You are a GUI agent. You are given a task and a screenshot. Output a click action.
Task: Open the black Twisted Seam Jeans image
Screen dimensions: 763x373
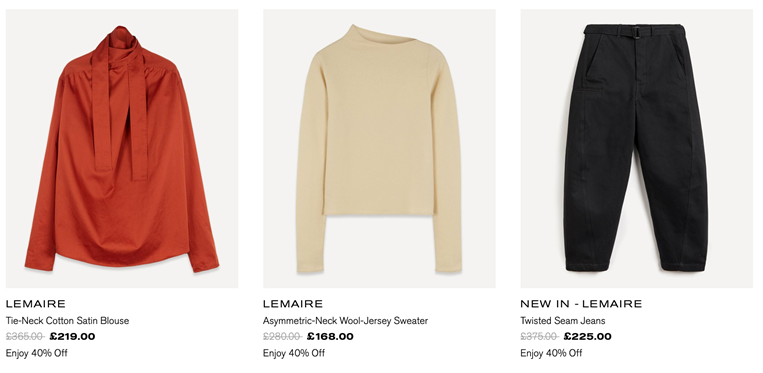point(636,148)
